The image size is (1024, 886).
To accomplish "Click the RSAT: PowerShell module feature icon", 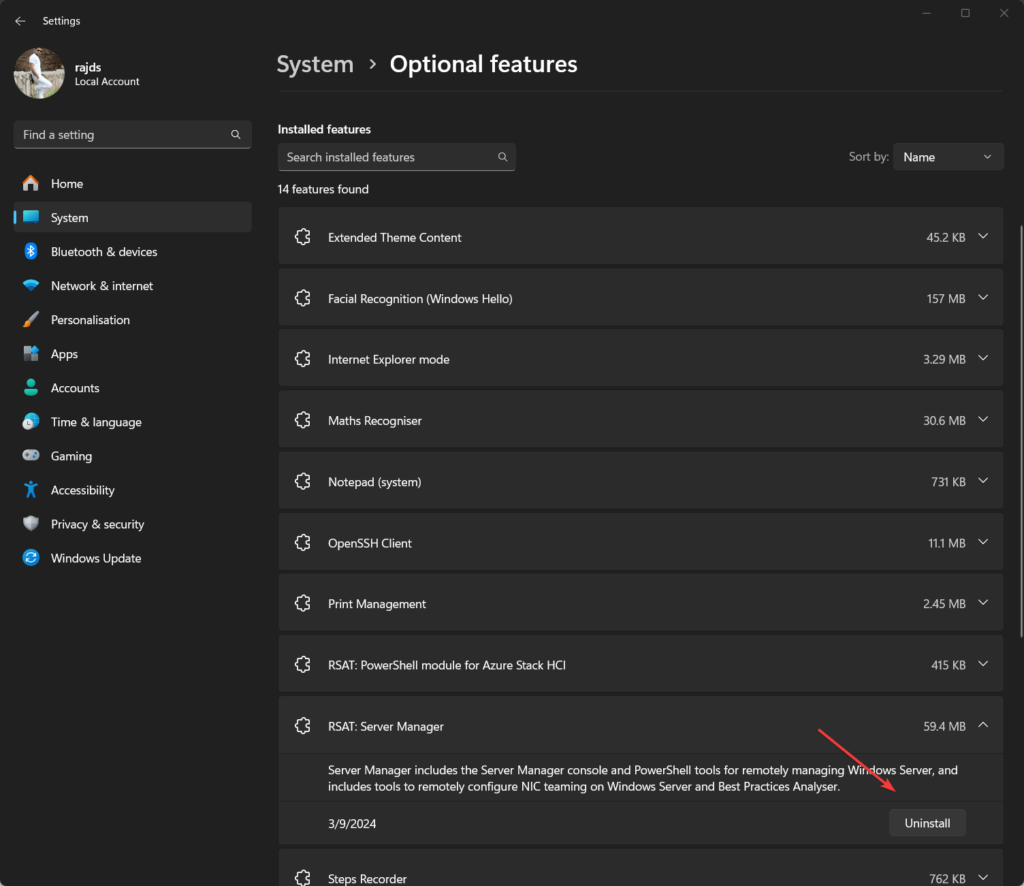I will click(x=302, y=665).
